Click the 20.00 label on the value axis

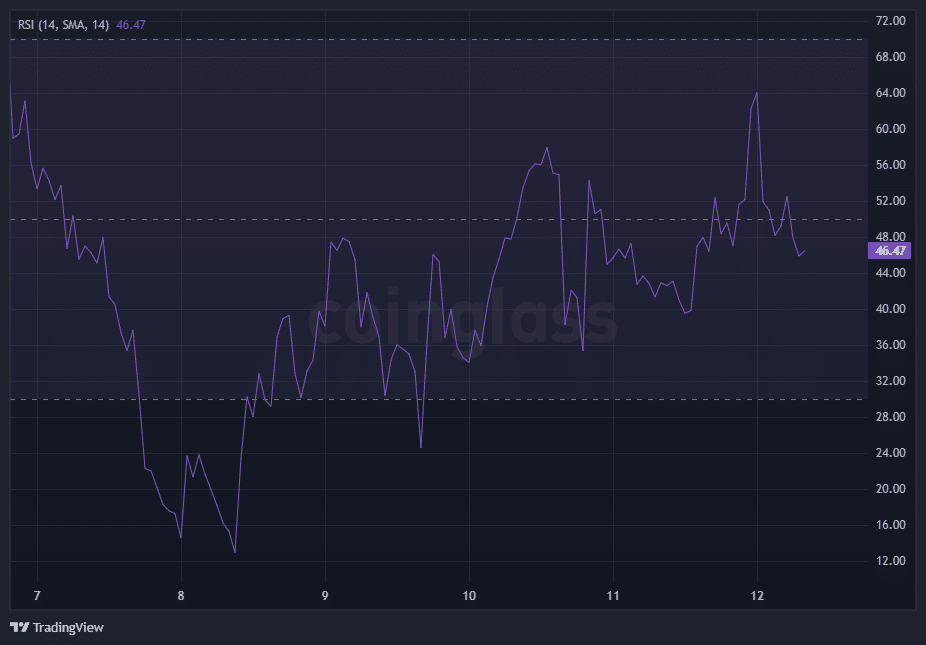(x=889, y=489)
